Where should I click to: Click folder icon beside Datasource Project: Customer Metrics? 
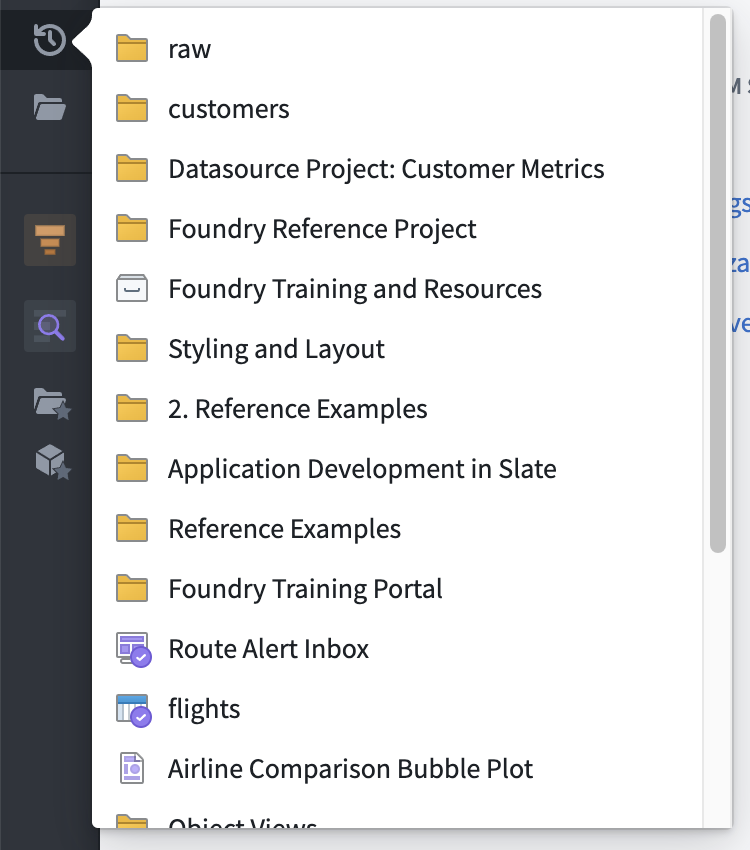132,168
